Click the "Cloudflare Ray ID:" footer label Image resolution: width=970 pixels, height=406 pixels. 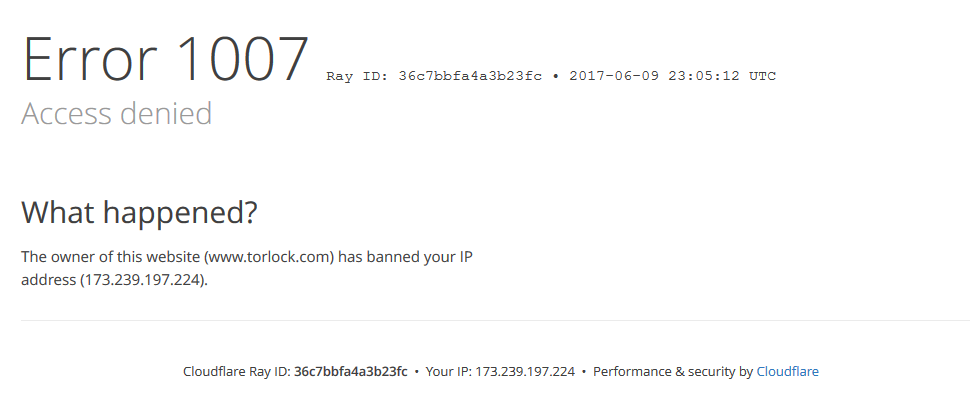(237, 371)
